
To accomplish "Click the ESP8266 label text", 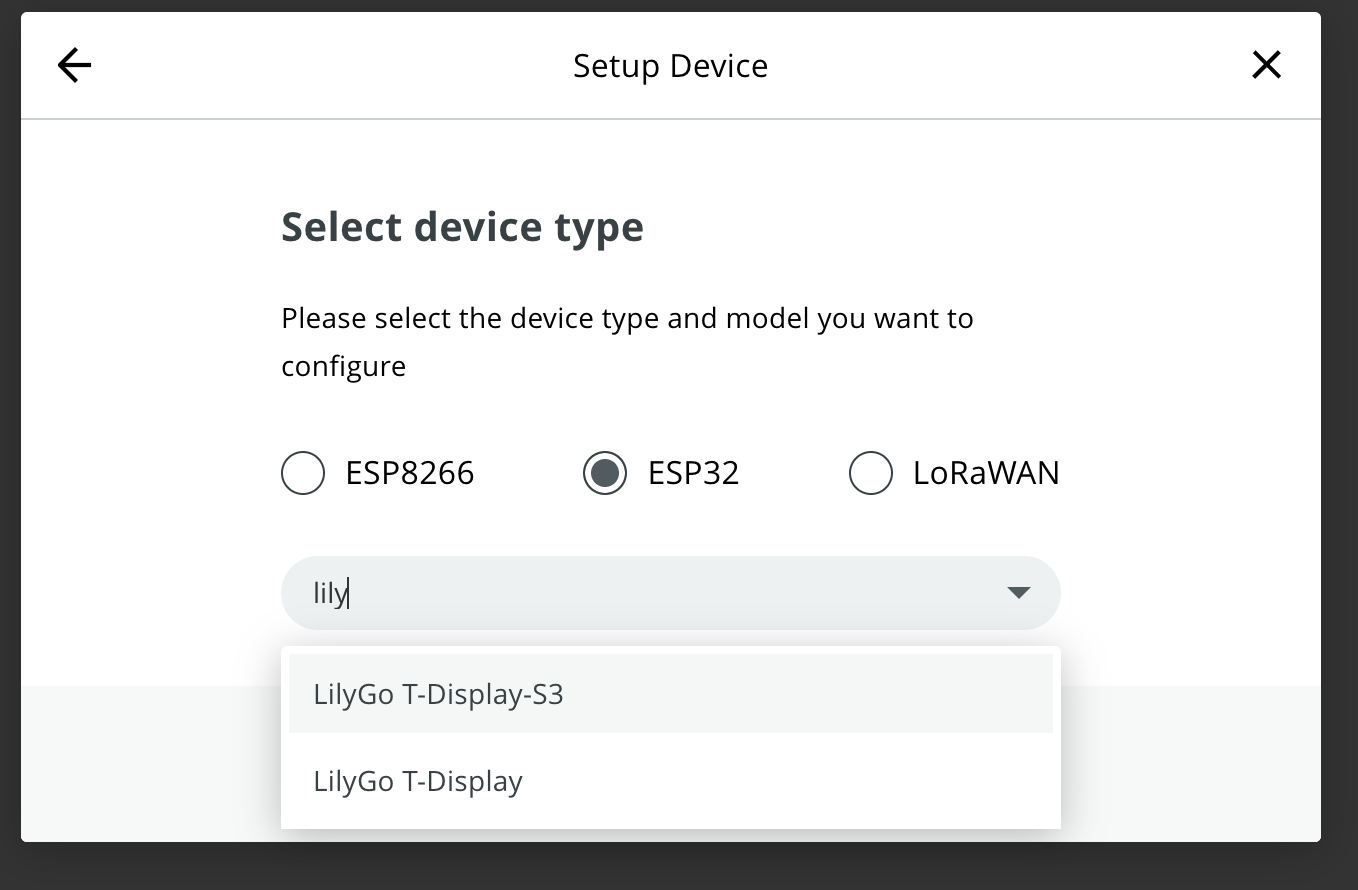I will 410,473.
